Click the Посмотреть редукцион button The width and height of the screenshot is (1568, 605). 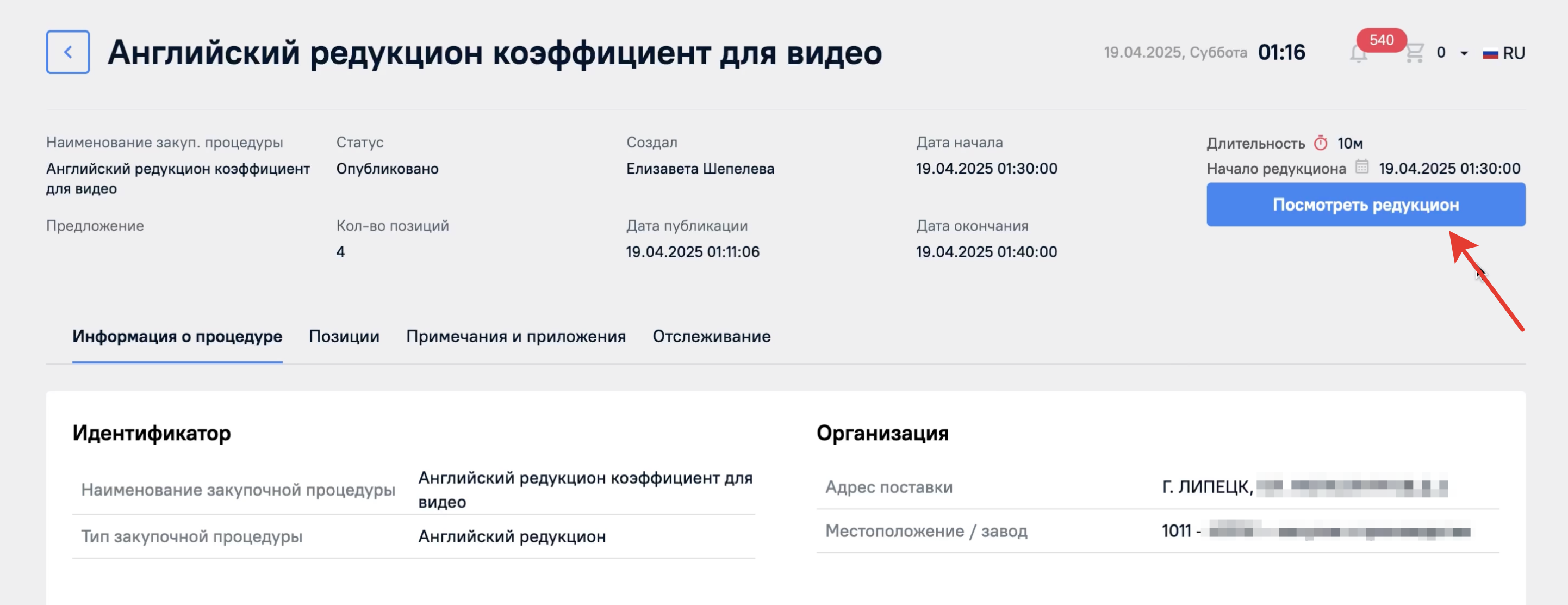(1366, 205)
